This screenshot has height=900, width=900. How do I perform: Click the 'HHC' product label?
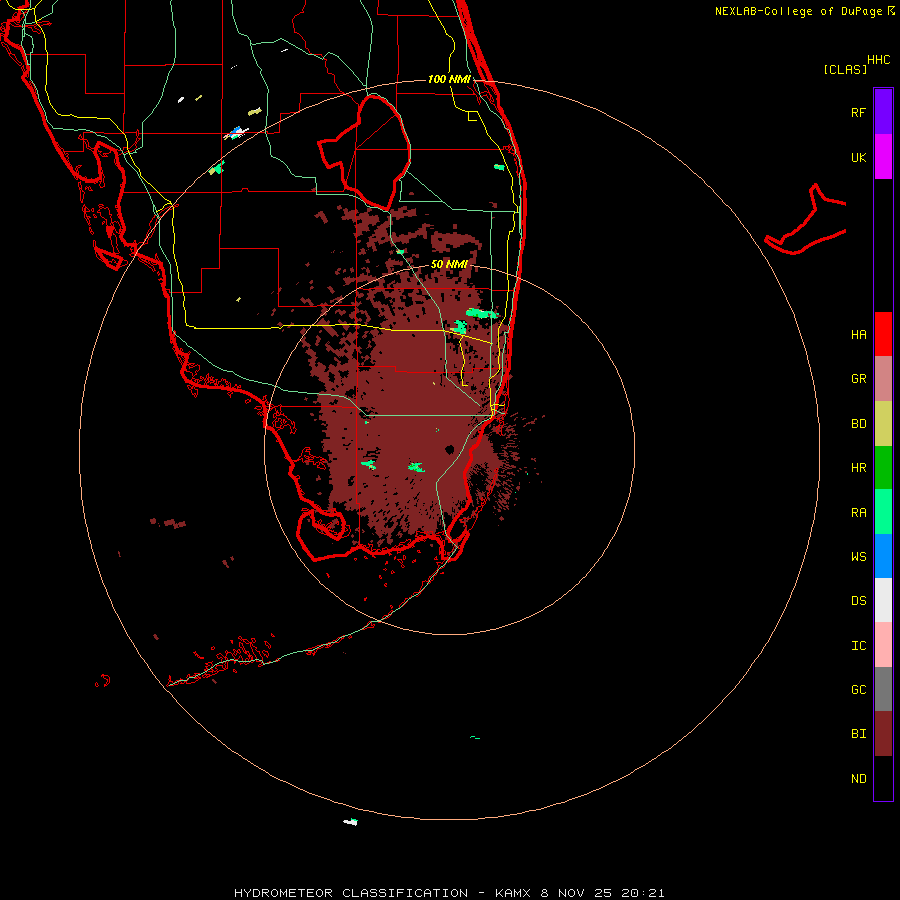(879, 60)
